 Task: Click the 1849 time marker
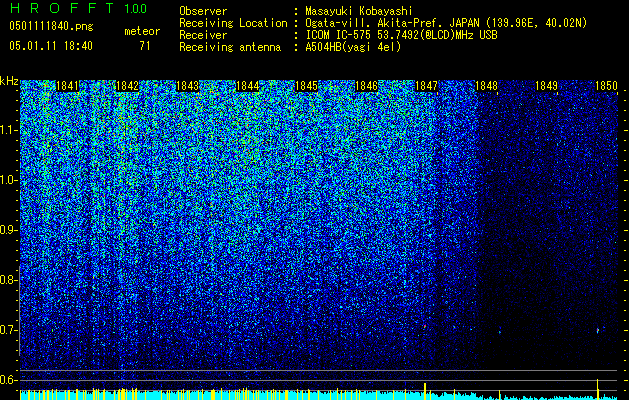coord(546,86)
